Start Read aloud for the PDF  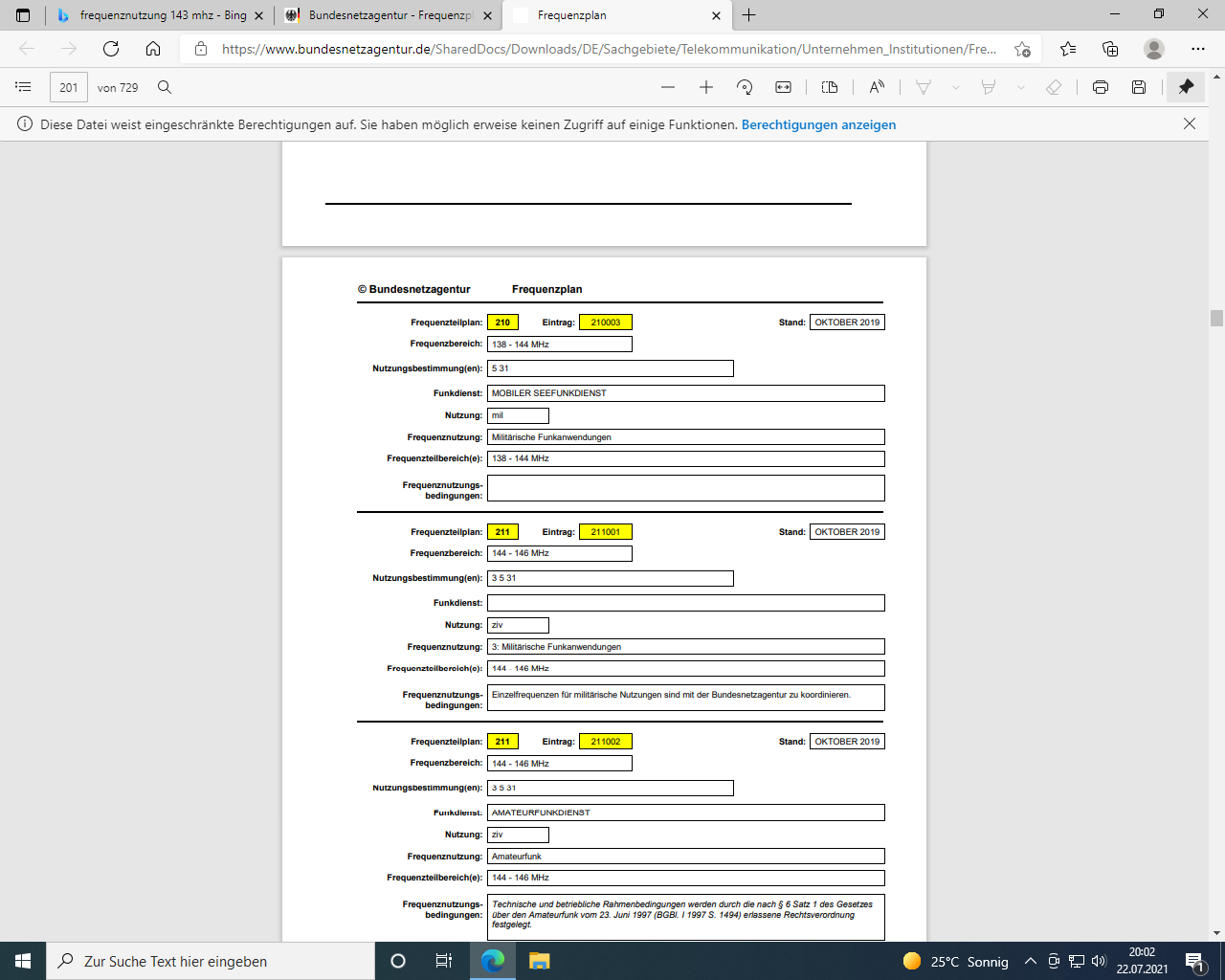[x=877, y=87]
